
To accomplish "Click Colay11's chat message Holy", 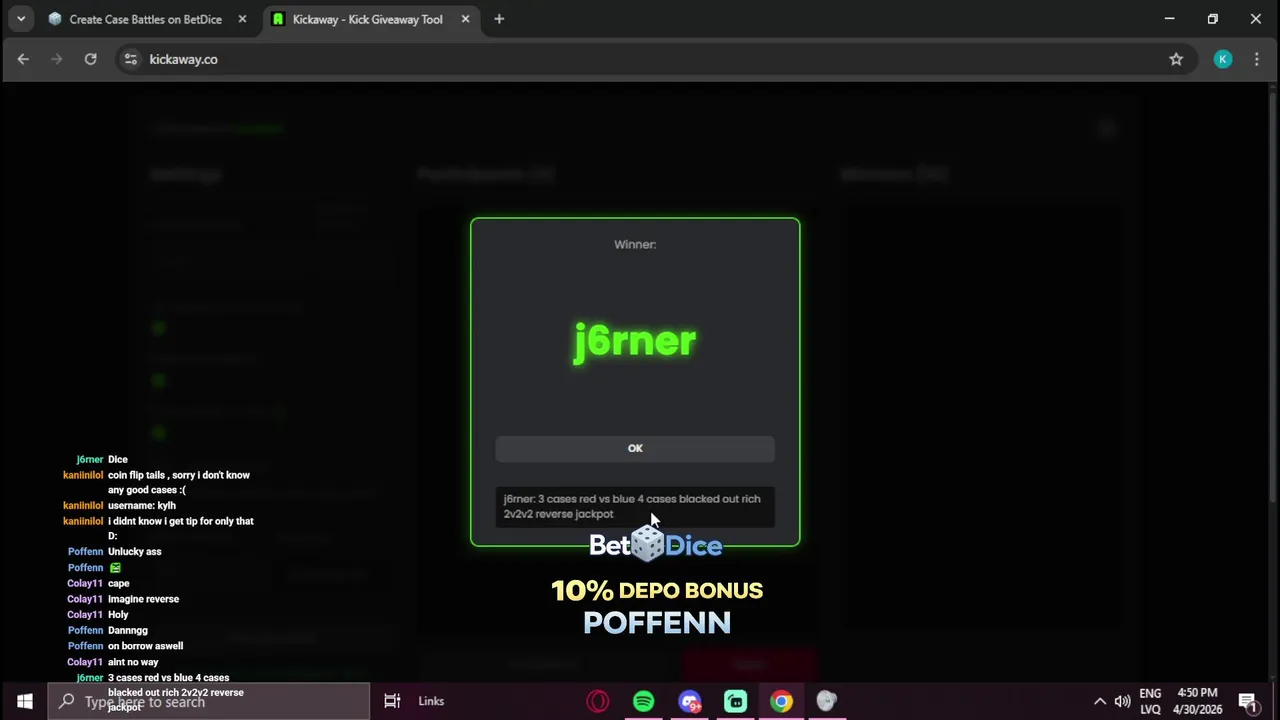I will pos(118,615).
